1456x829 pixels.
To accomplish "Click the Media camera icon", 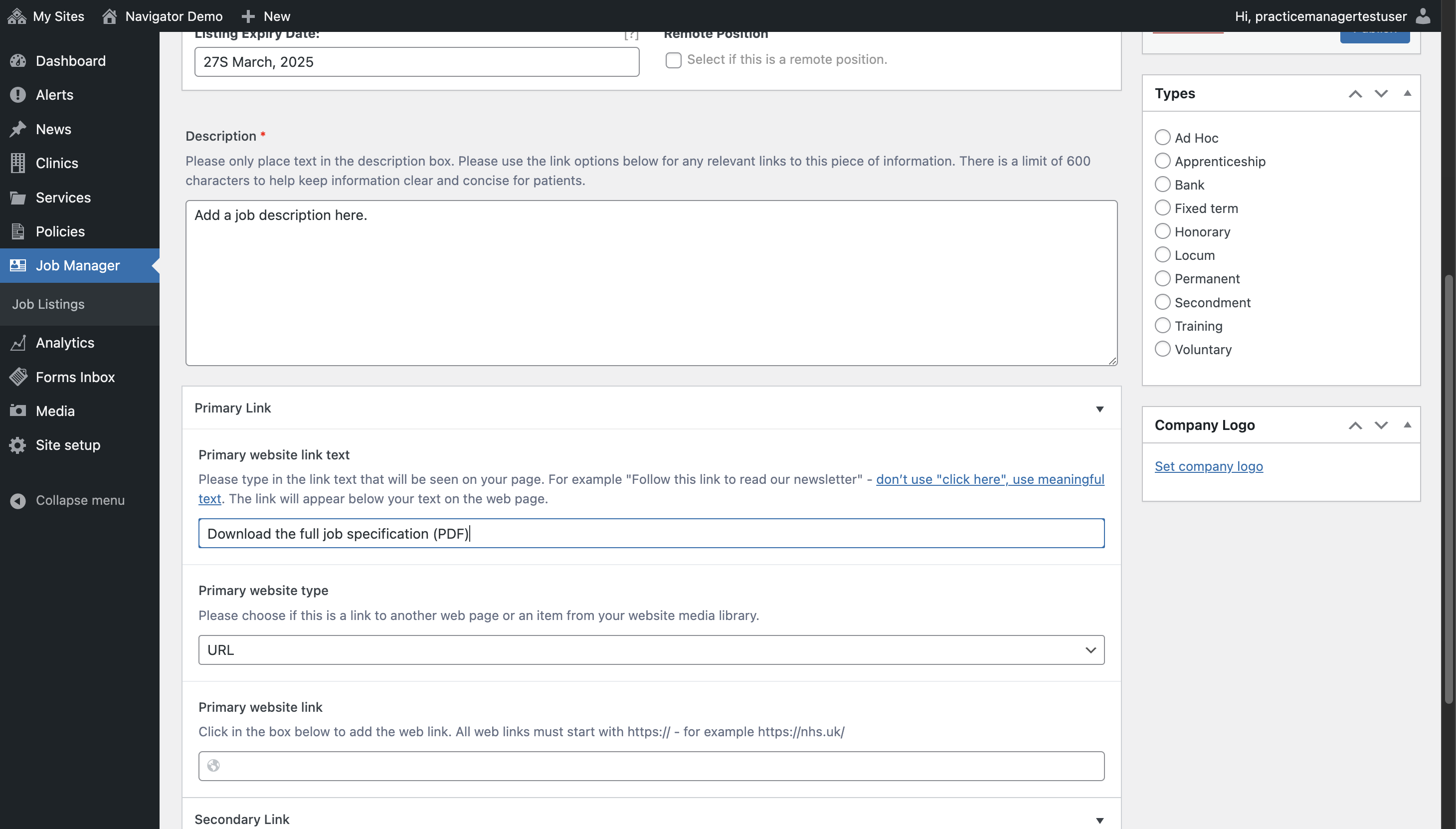I will (x=17, y=411).
